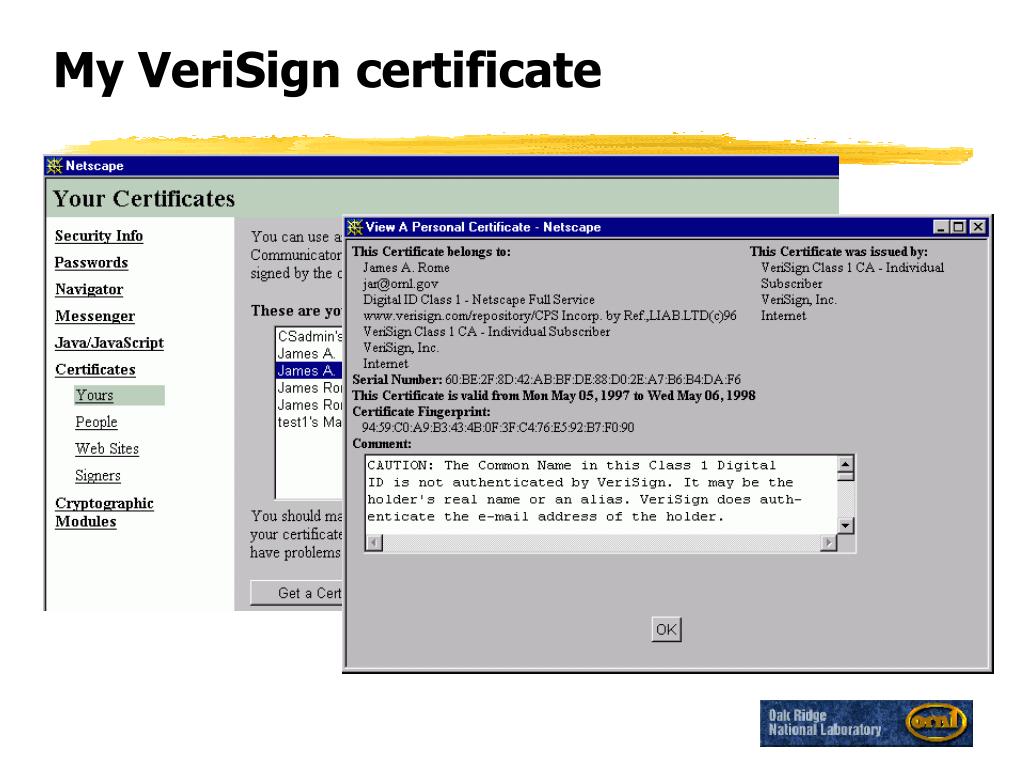1024x768 pixels.
Task: Click the www.verisign.com repository text line
Action: pyautogui.click(x=550, y=316)
